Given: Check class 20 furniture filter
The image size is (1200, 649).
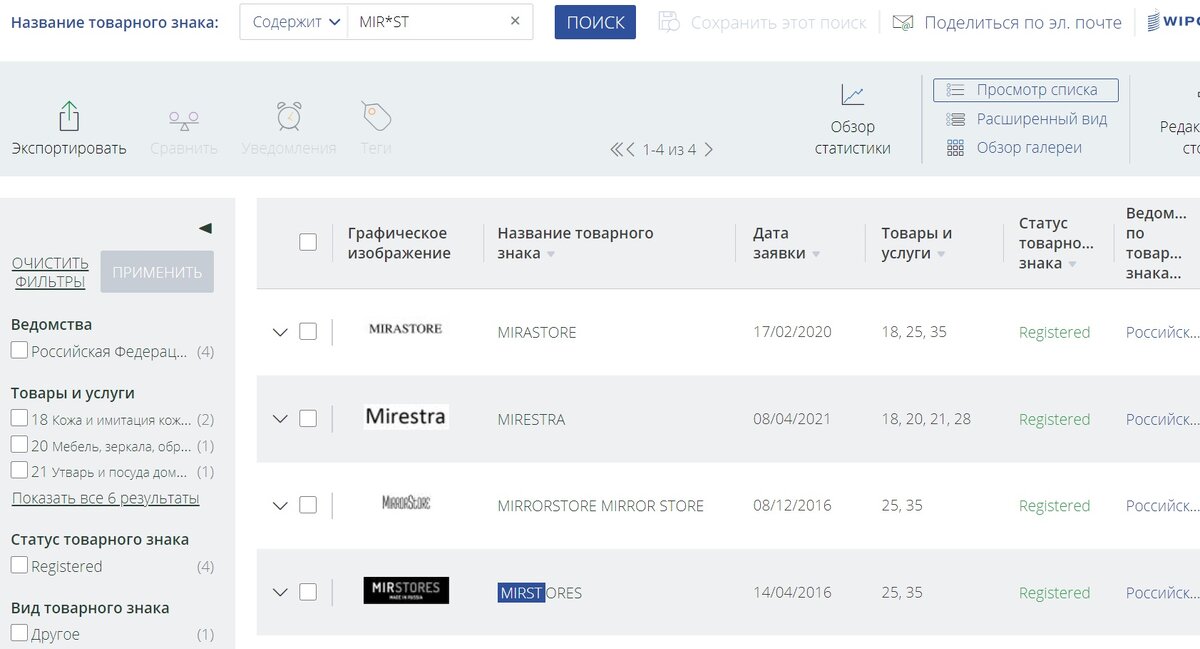Looking at the screenshot, I should click(x=19, y=445).
